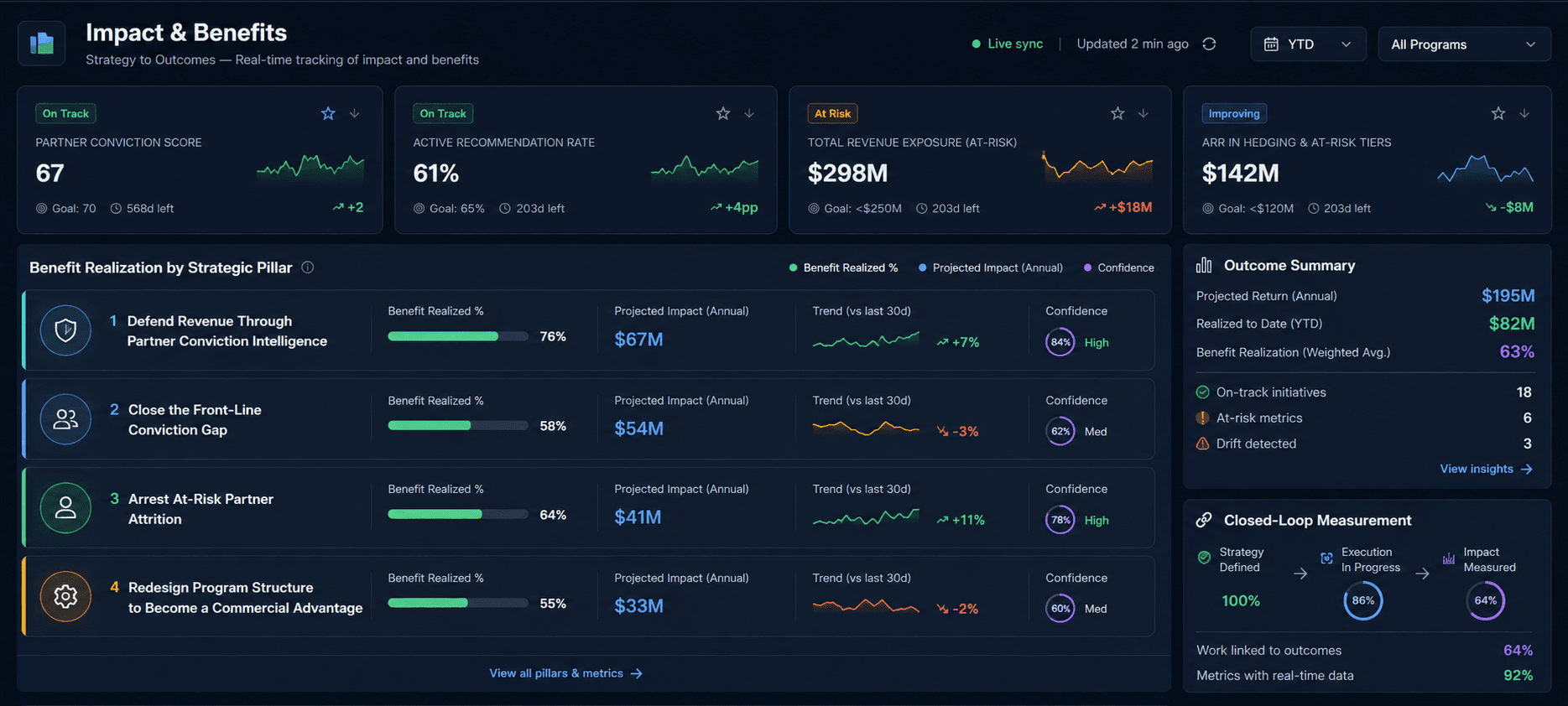Click the +11% trend sparkline
Screen dimensions: 1568x706
click(866, 517)
